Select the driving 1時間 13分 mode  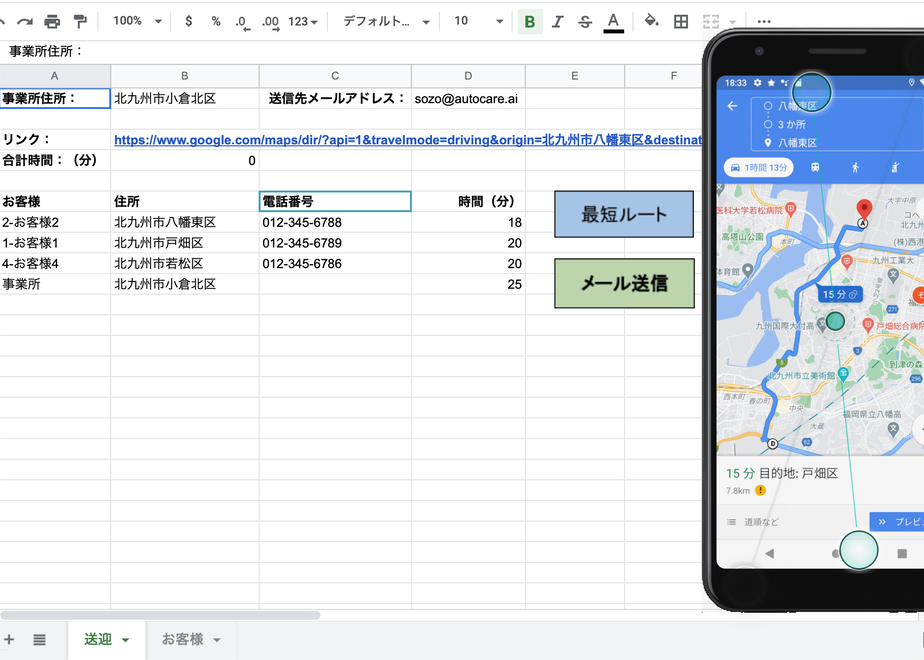coord(759,168)
